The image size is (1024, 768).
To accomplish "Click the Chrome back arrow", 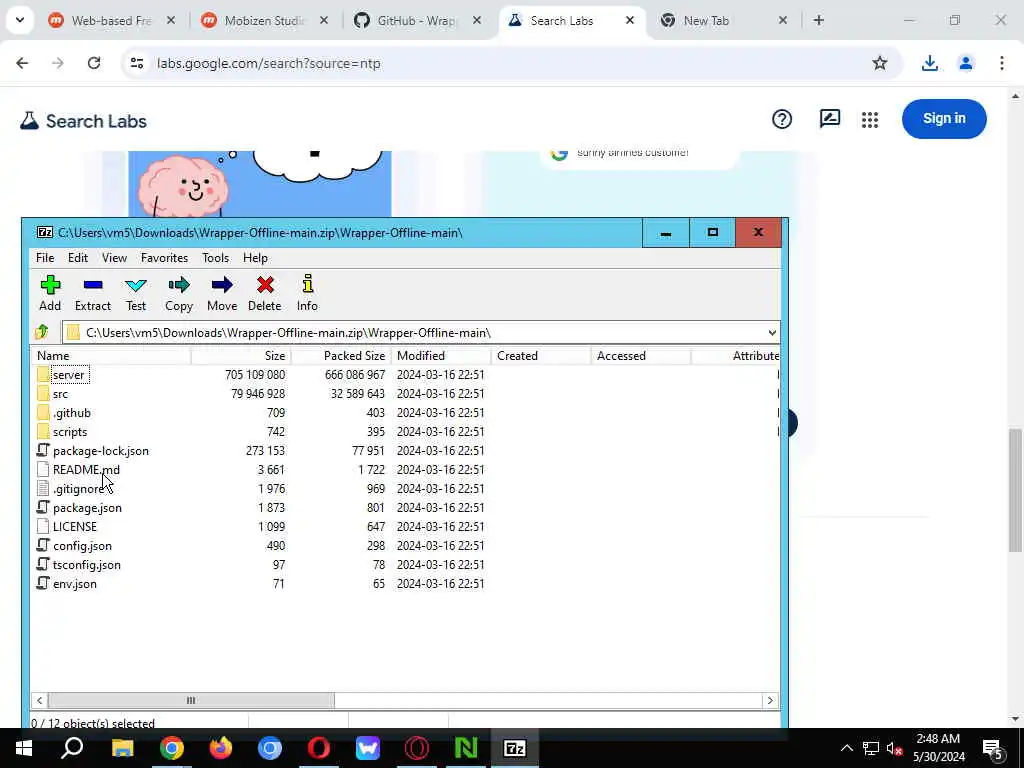I will pyautogui.click(x=22, y=63).
